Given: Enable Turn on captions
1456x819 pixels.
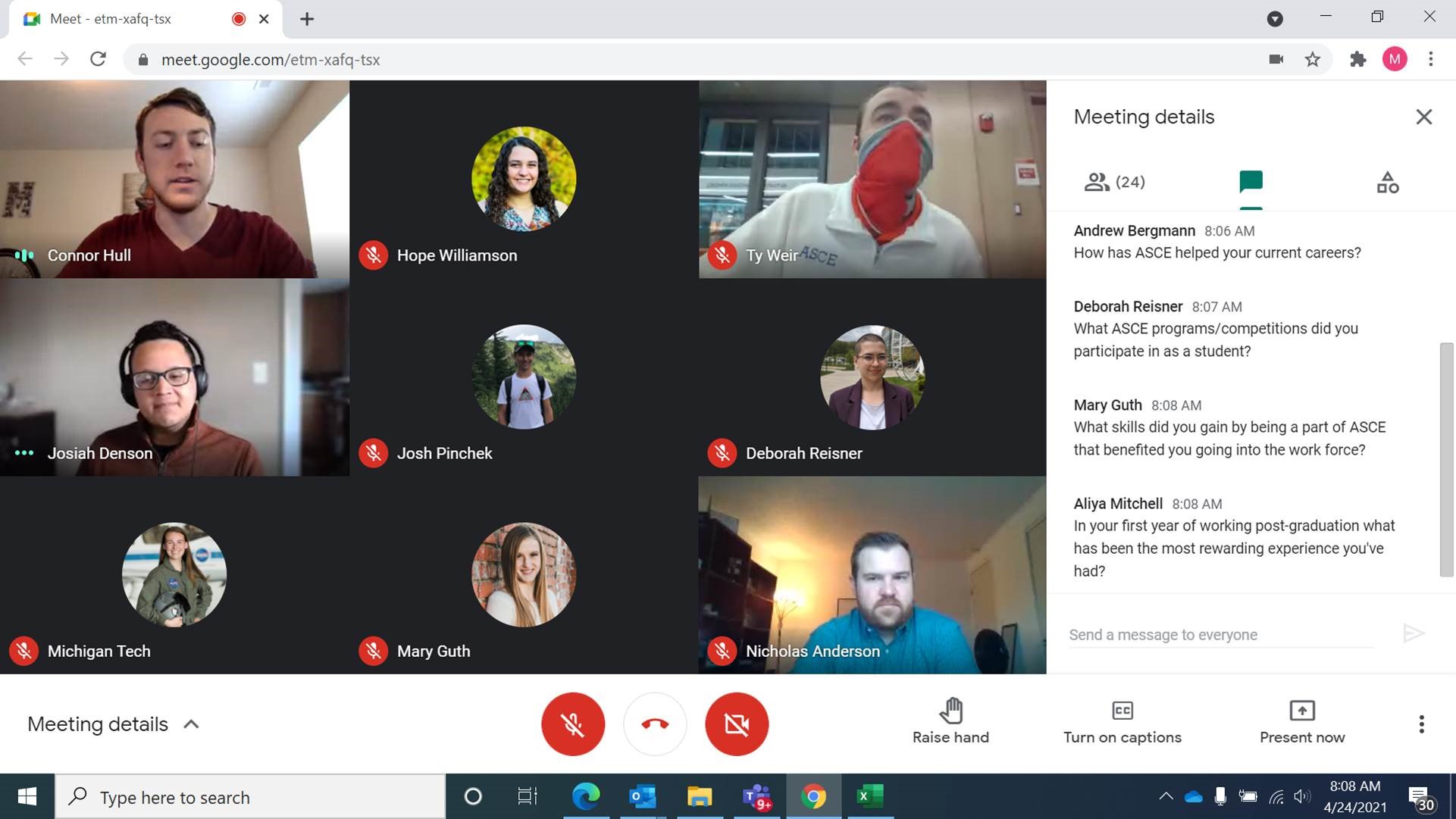Looking at the screenshot, I should [x=1122, y=721].
